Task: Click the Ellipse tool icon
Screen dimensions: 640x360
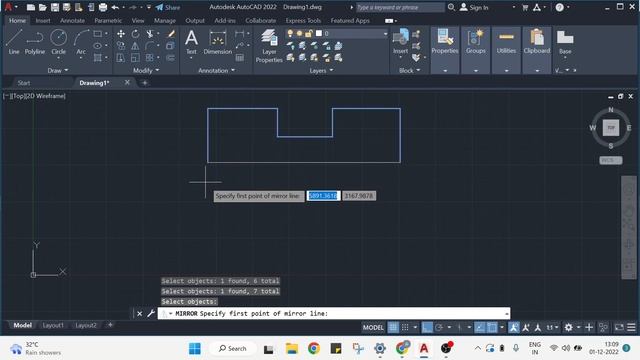Action: tap(98, 46)
